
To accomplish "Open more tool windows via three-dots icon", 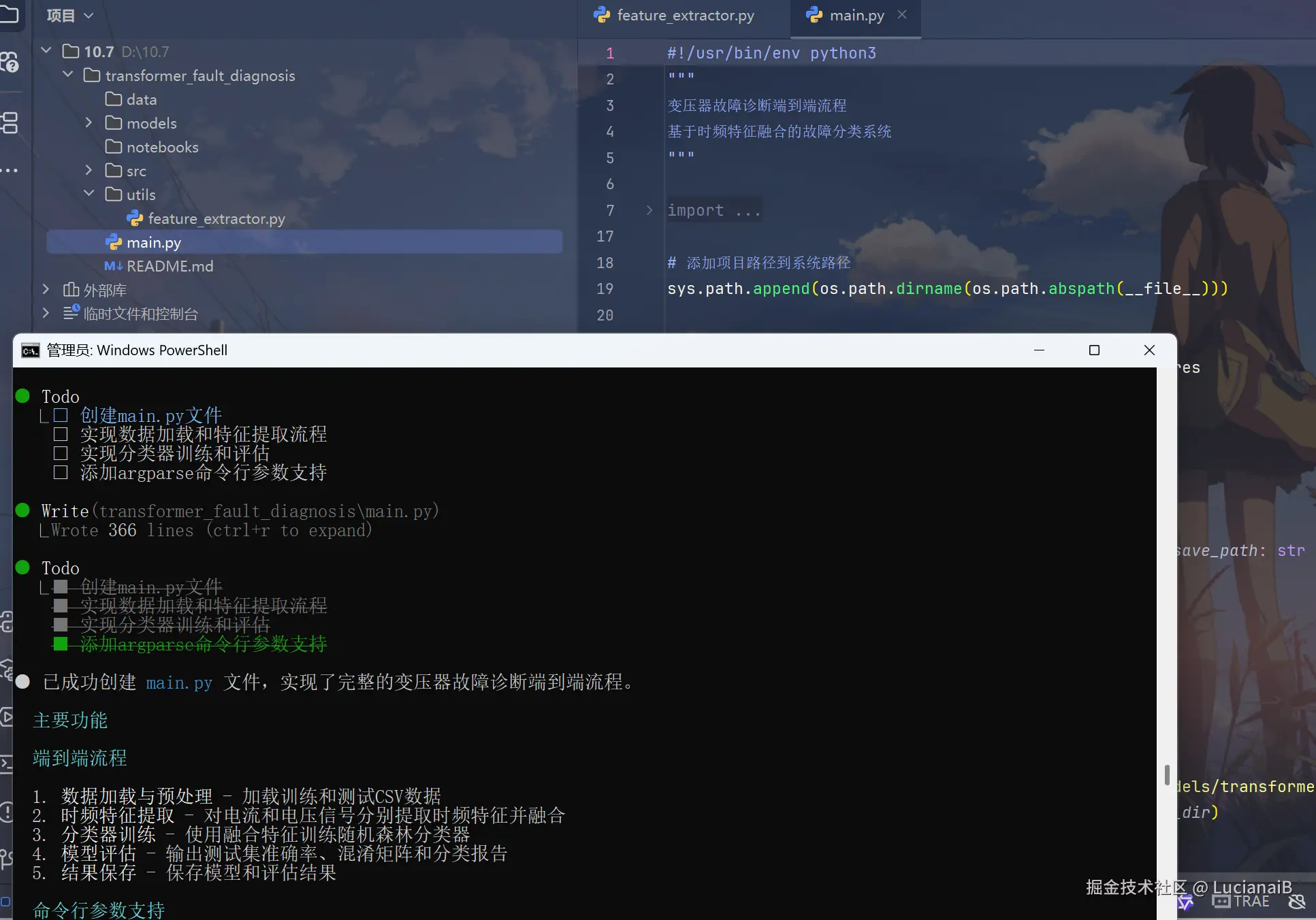I will (x=9, y=170).
